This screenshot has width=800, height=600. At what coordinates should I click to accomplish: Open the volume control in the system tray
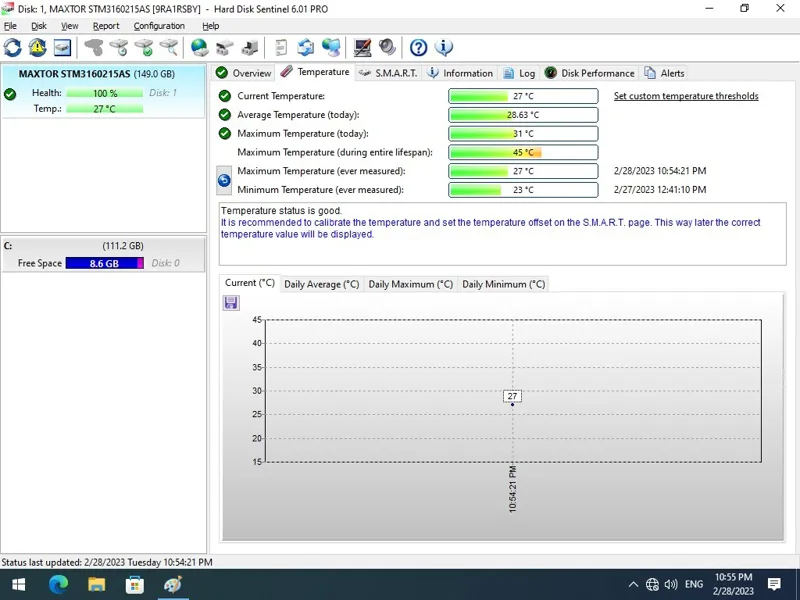(x=671, y=584)
